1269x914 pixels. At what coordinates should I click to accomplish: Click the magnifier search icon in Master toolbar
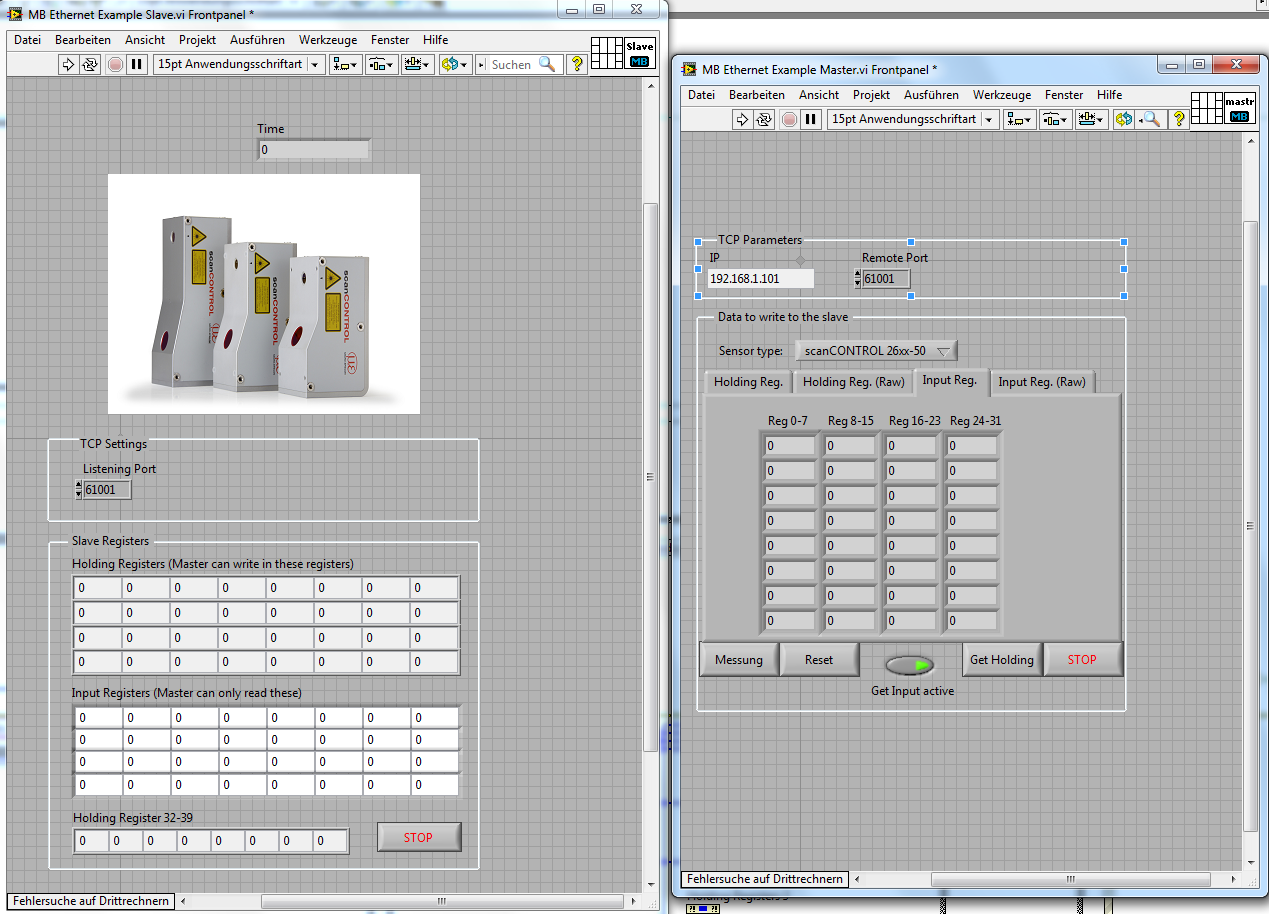(x=1152, y=119)
